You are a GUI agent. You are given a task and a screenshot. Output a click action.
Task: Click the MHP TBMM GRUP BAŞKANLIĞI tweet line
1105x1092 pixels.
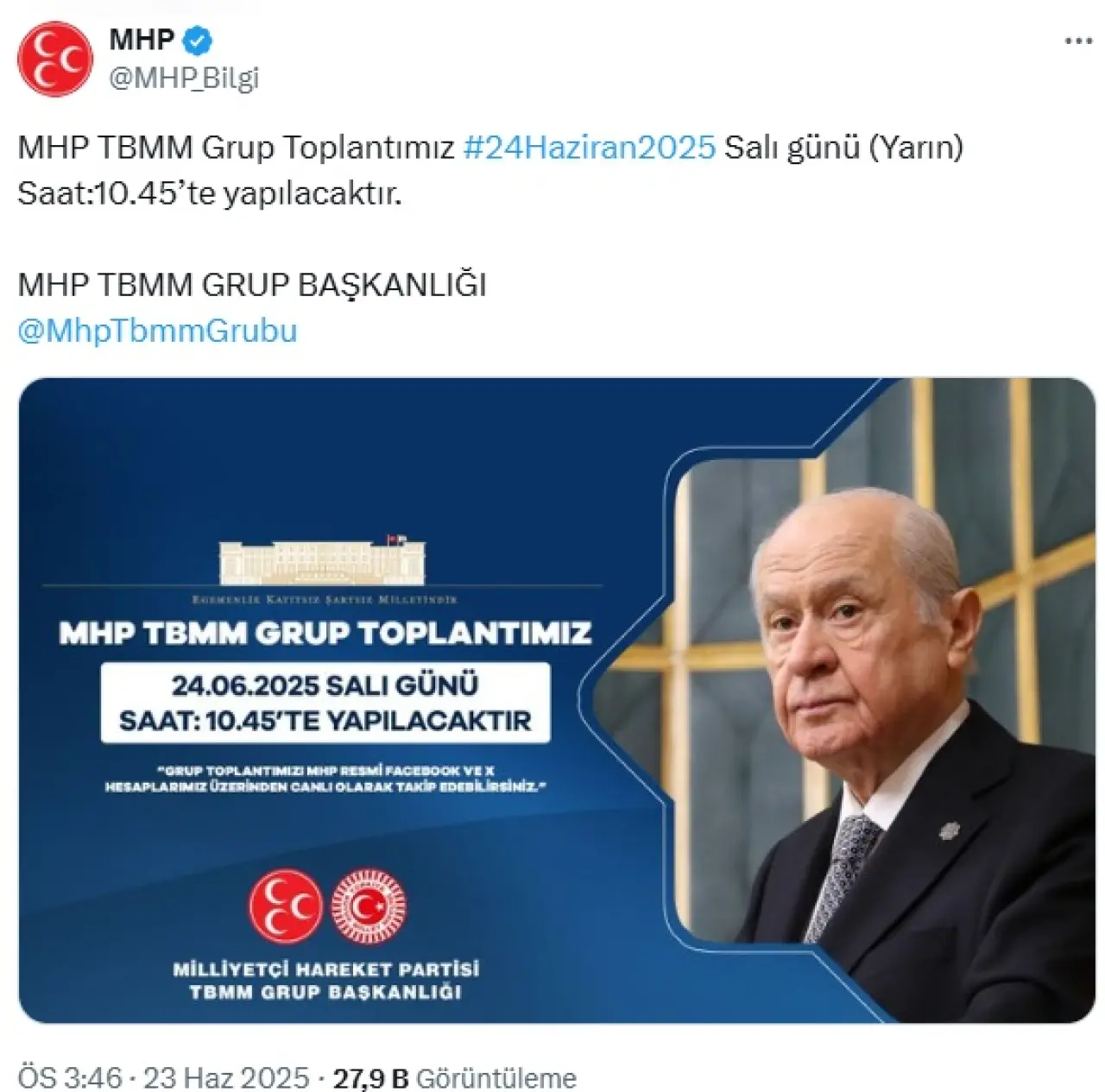(252, 285)
